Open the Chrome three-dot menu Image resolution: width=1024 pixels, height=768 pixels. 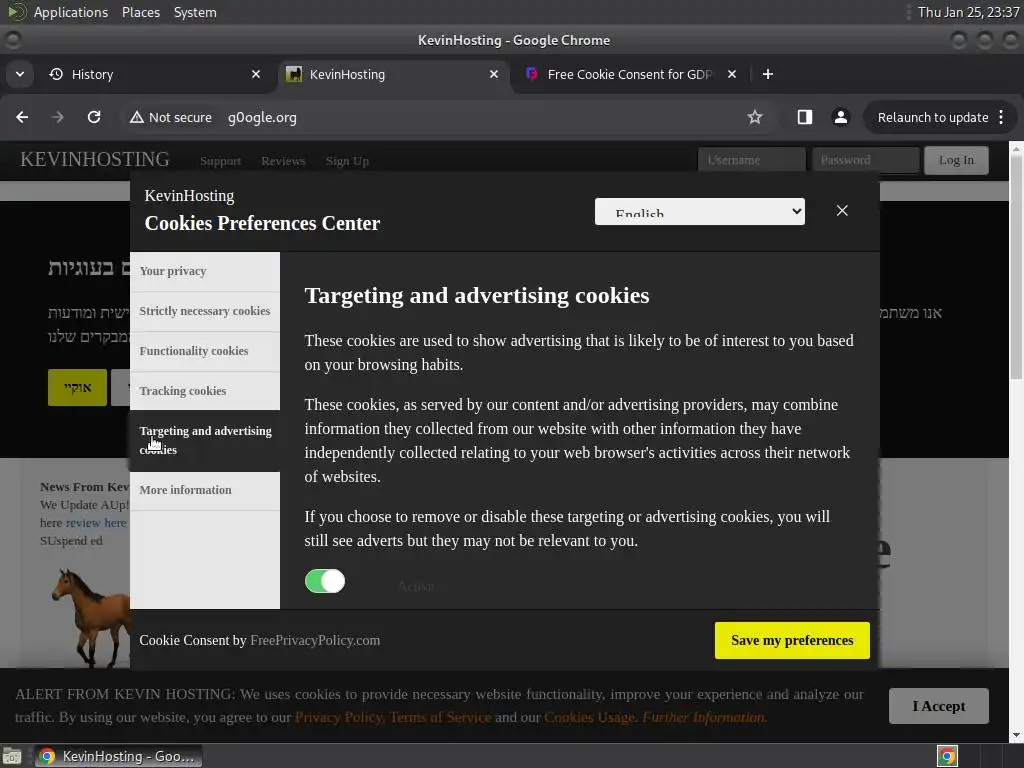1001,117
